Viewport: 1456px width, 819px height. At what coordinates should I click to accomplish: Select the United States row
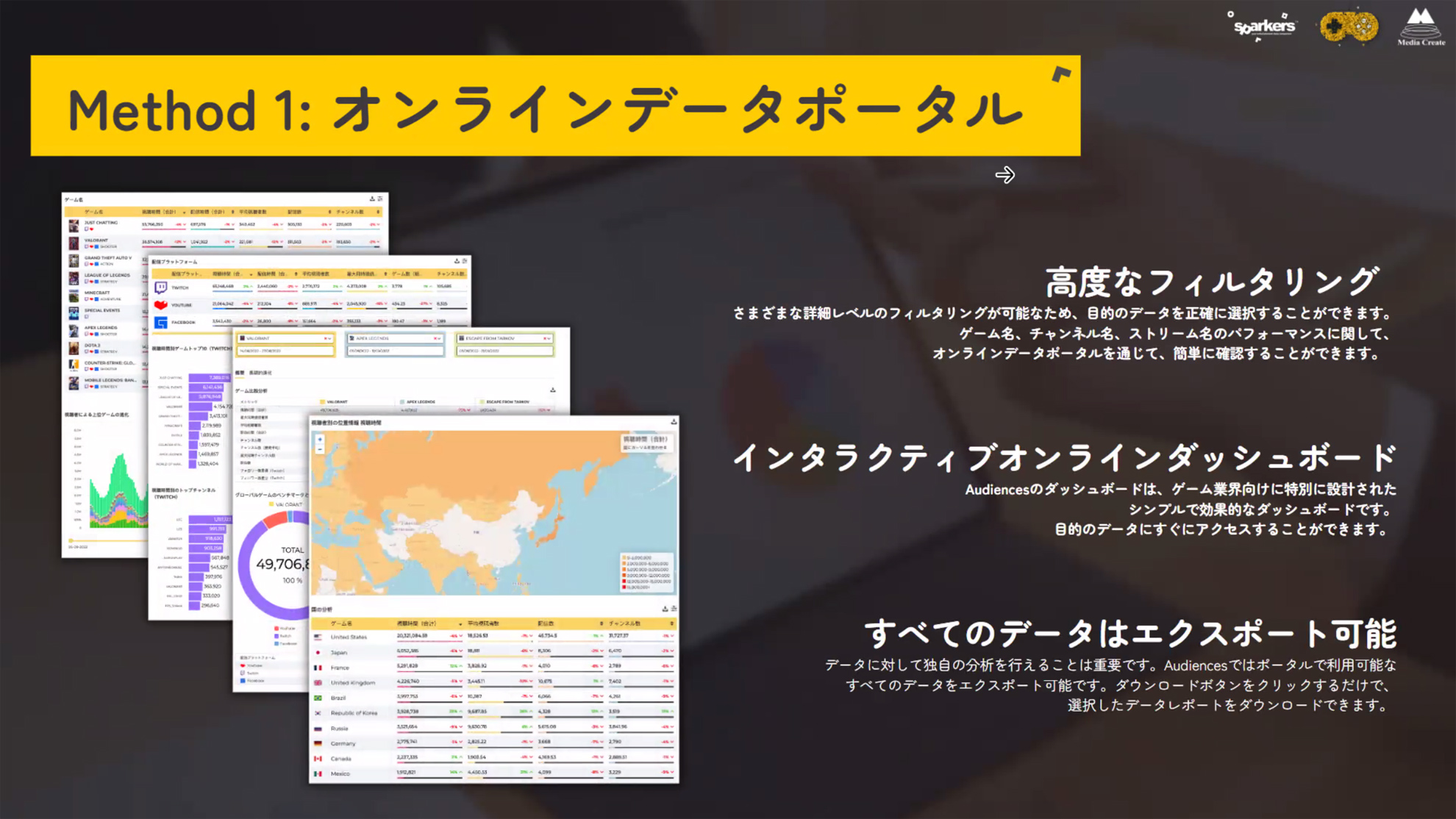349,637
